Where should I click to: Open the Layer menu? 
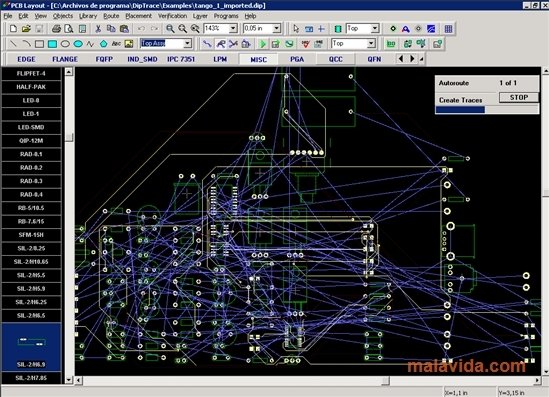pos(200,16)
